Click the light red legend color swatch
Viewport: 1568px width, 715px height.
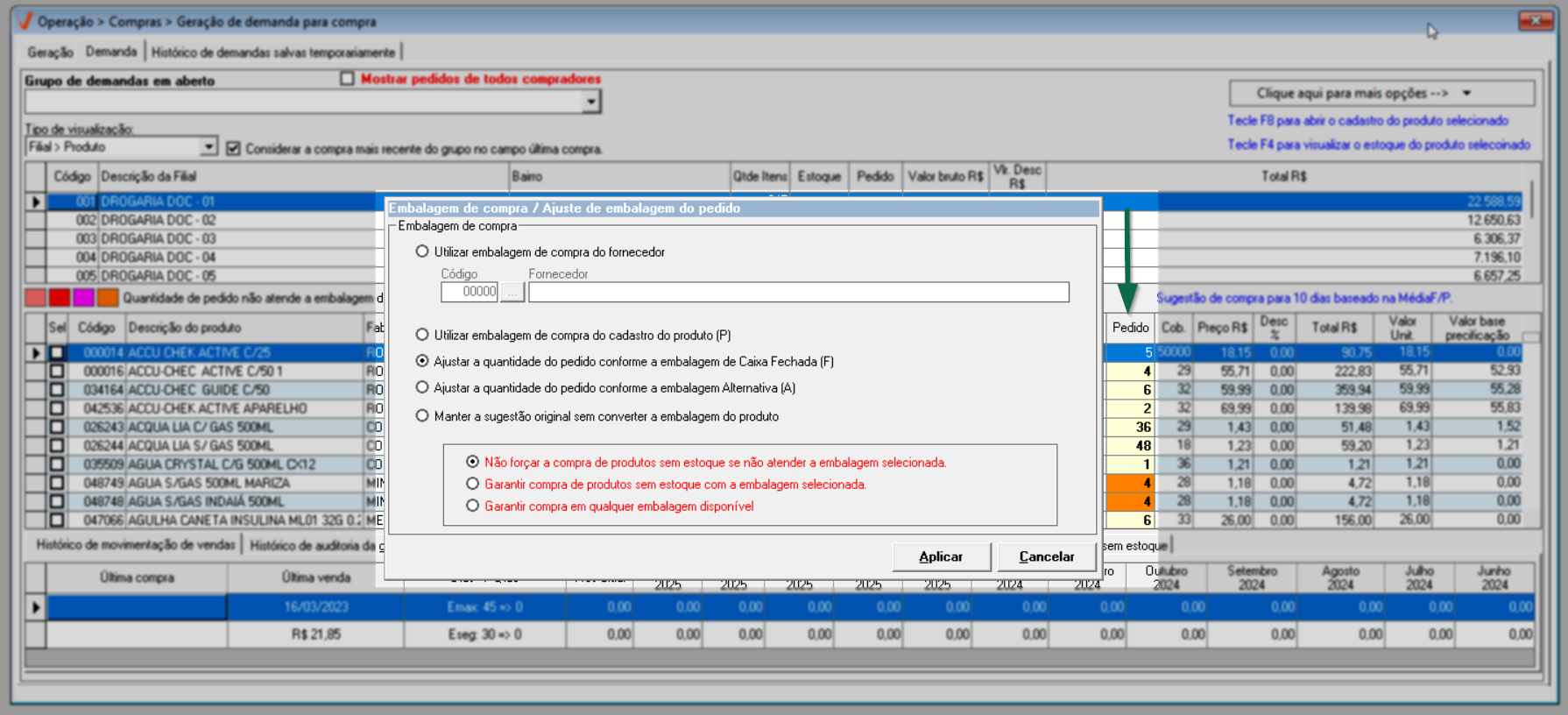tap(35, 298)
